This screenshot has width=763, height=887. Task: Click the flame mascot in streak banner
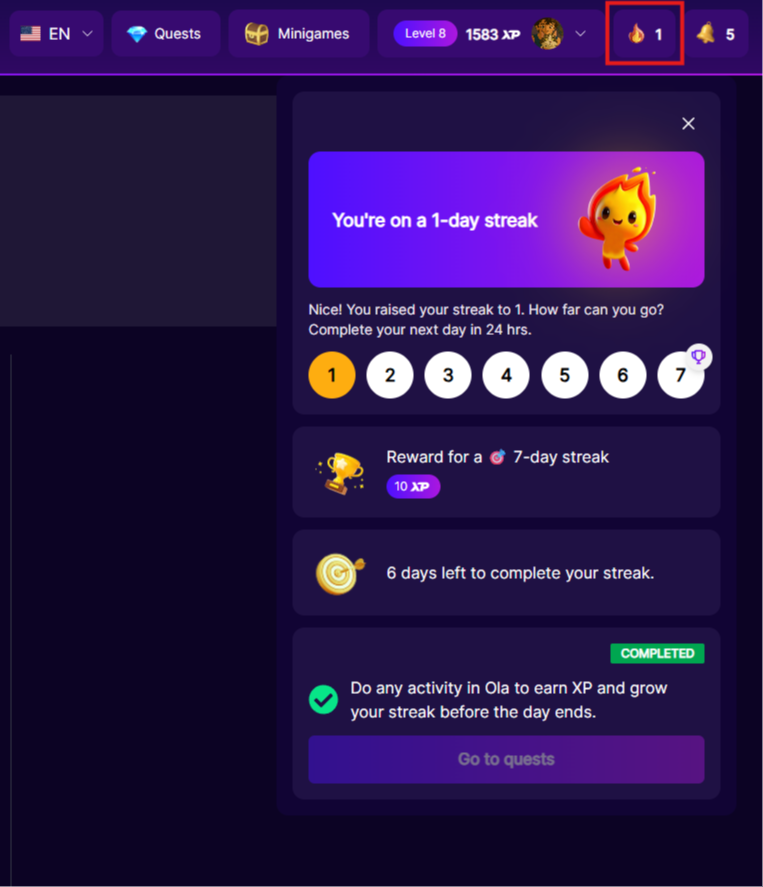(x=617, y=219)
